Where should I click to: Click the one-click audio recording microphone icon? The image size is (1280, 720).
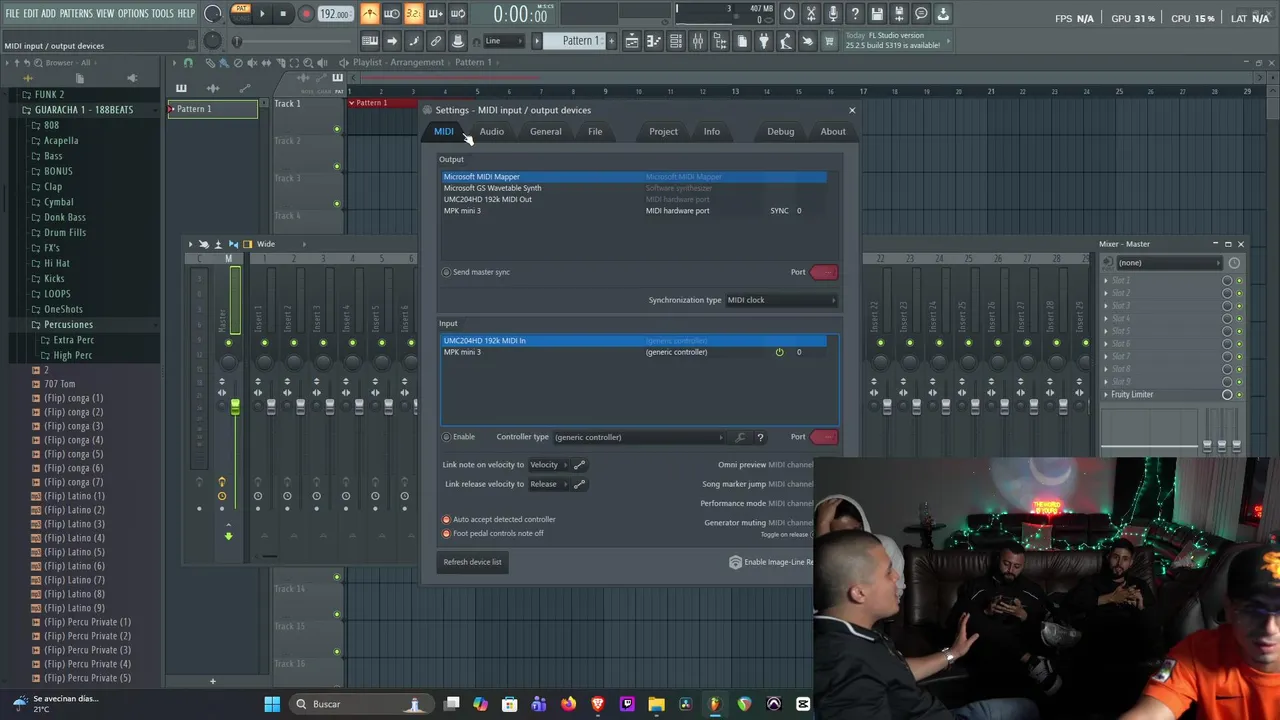[833, 14]
